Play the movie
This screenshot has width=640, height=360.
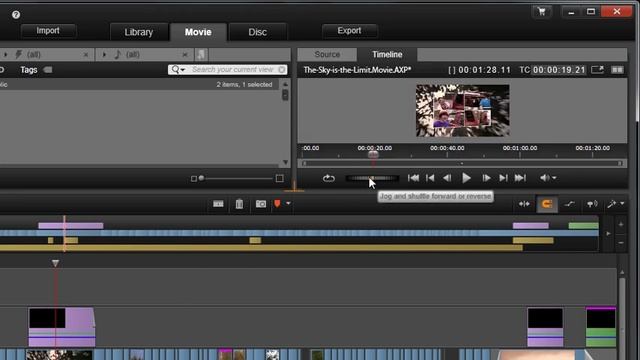466,178
